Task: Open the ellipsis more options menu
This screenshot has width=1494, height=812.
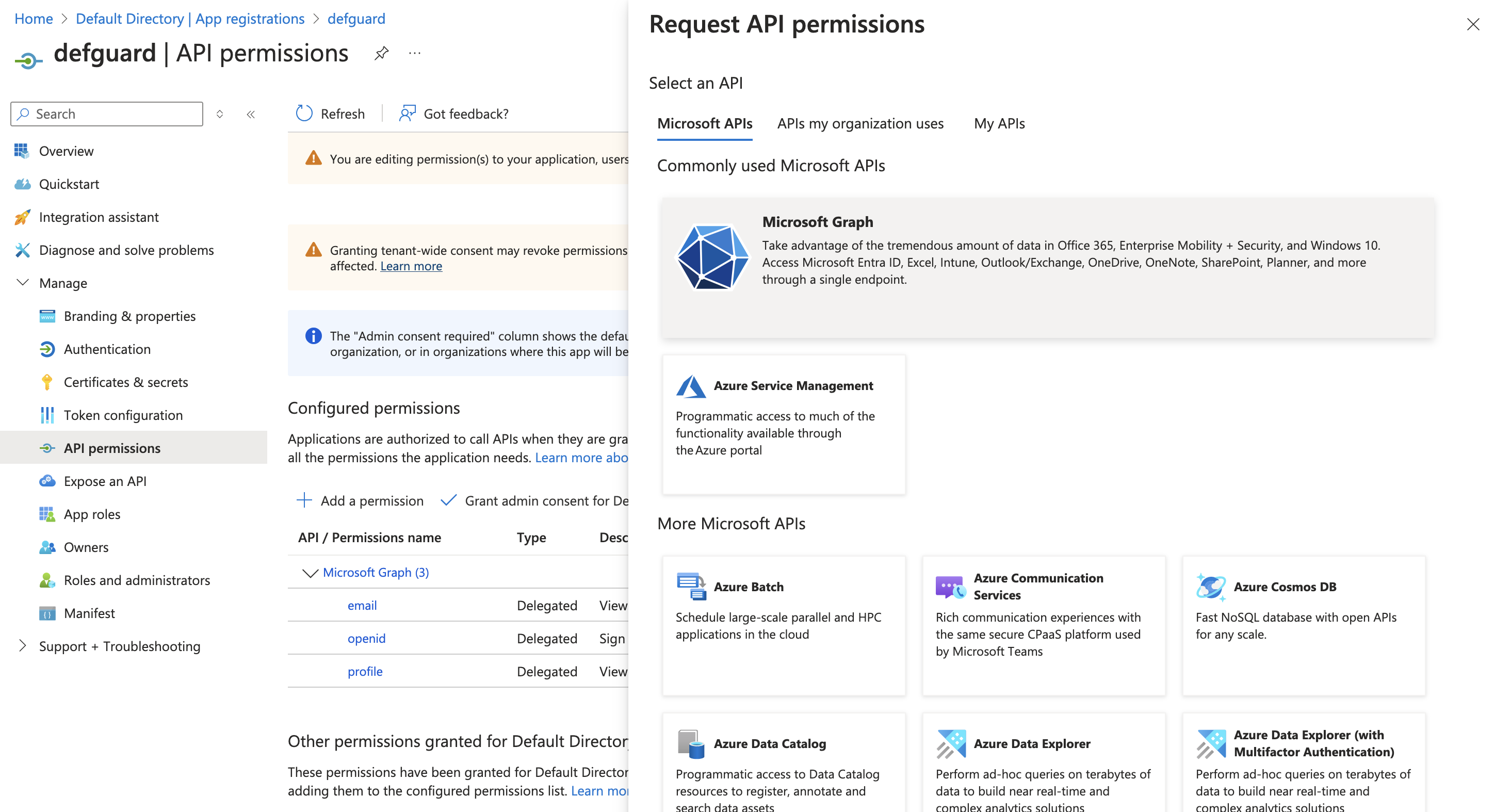Action: [x=414, y=53]
